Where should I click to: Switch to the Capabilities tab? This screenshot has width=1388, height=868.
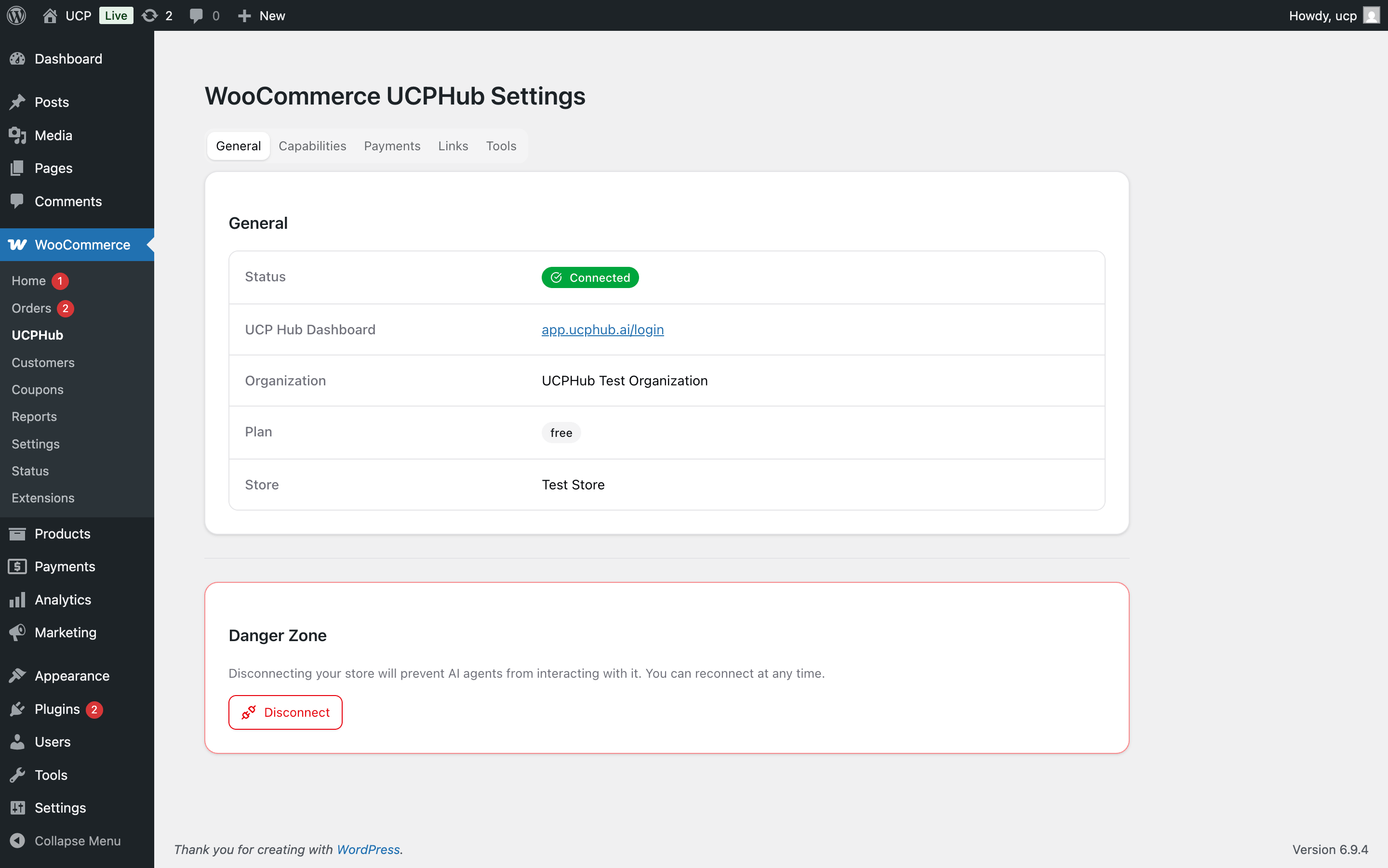coord(312,146)
